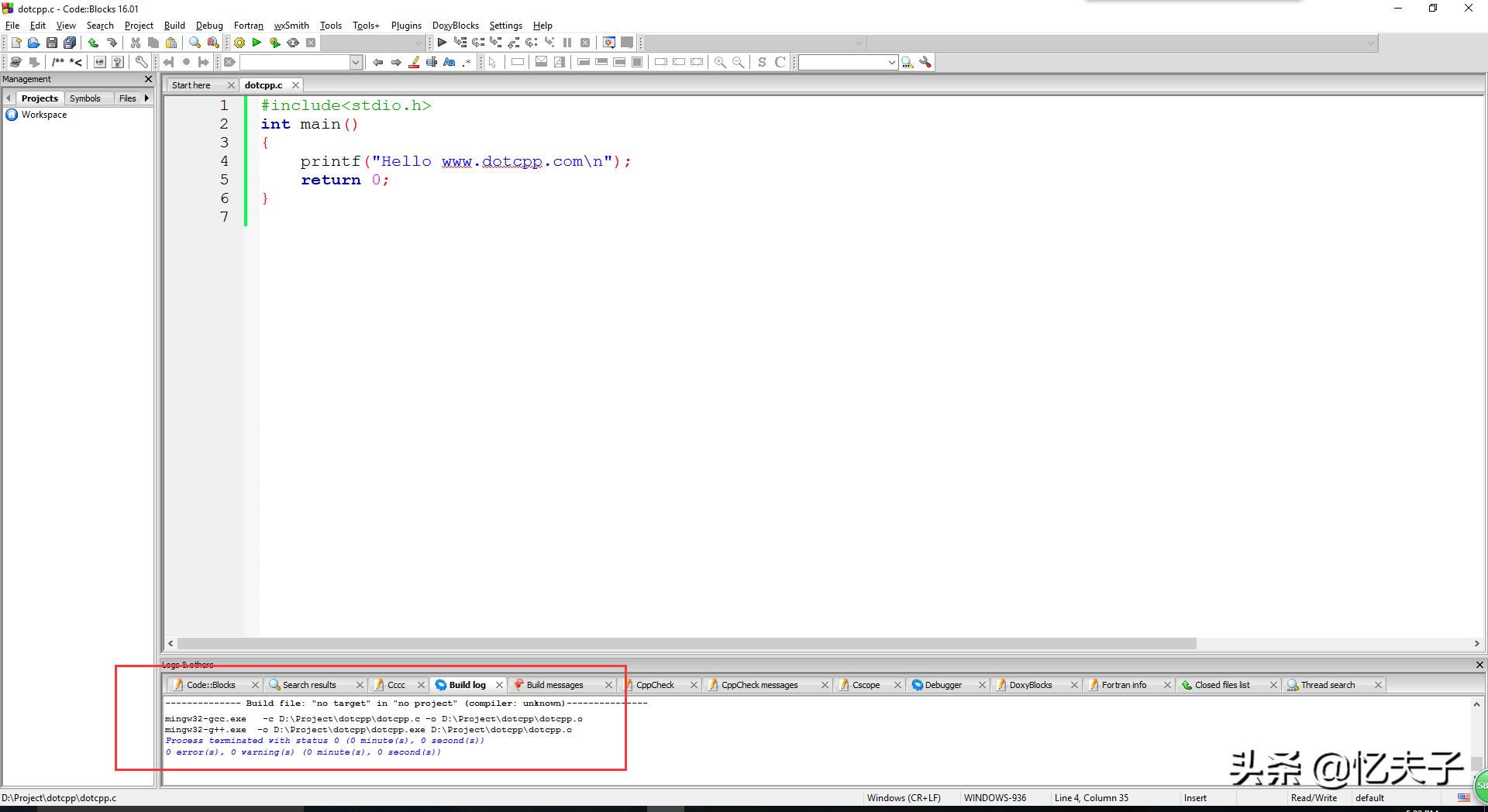
Task: Click the Build and run icon
Action: pyautogui.click(x=274, y=43)
